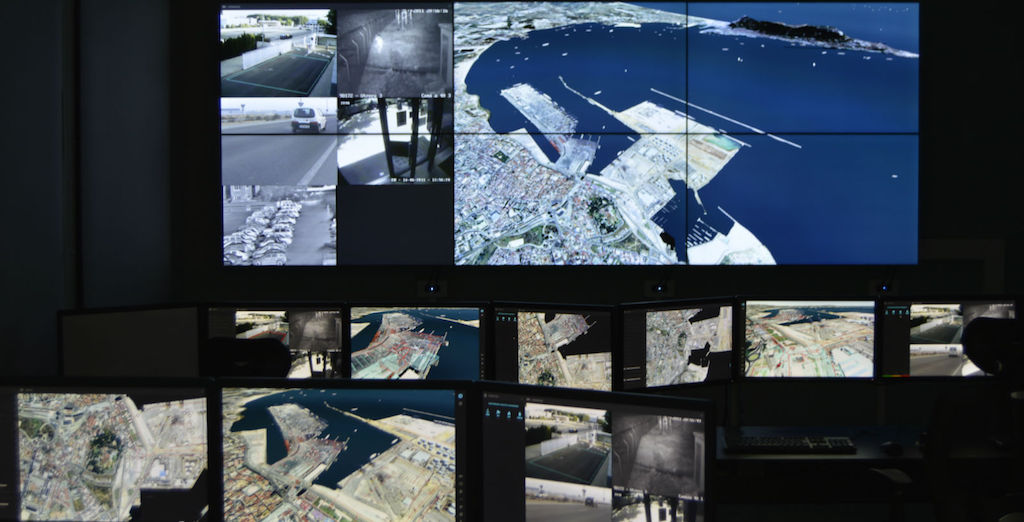
Task: Click the island on the video wall map
Action: click(790, 30)
